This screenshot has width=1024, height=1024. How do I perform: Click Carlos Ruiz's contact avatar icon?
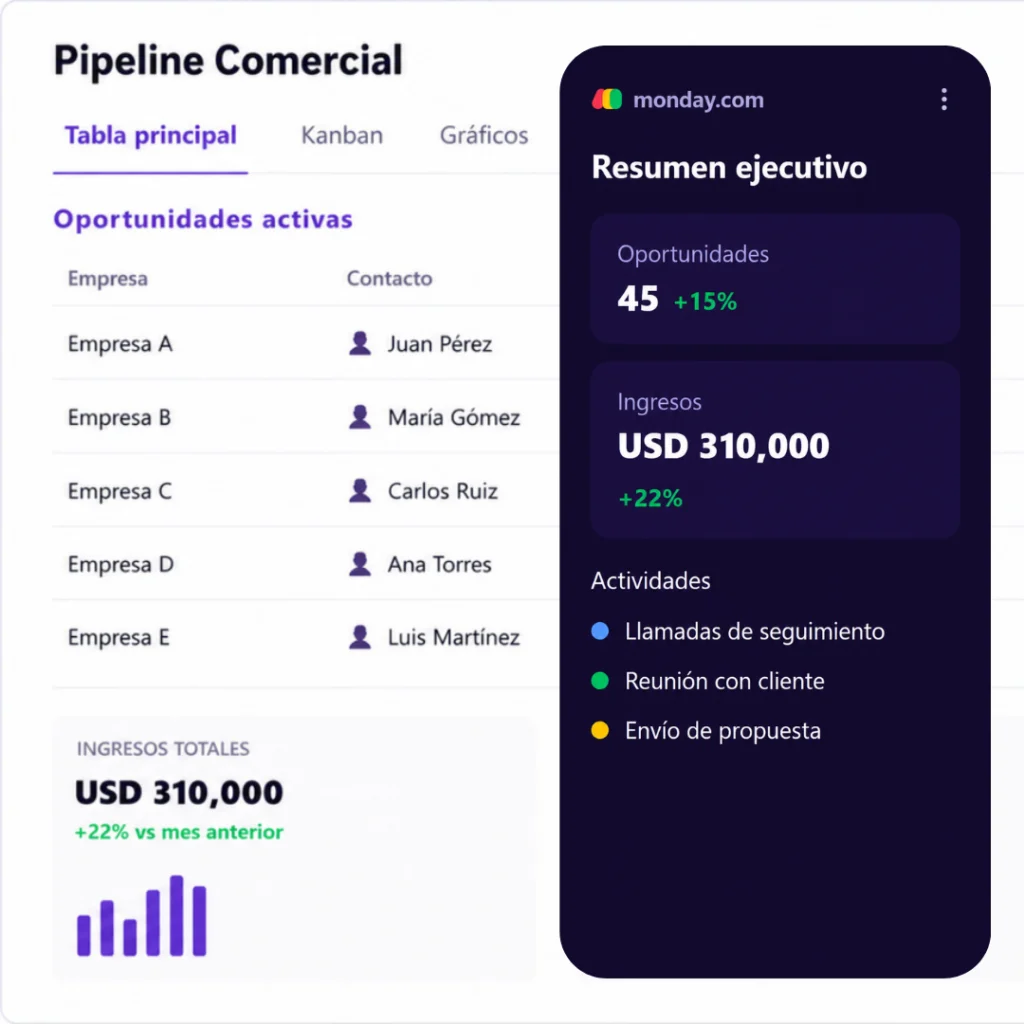(x=360, y=490)
